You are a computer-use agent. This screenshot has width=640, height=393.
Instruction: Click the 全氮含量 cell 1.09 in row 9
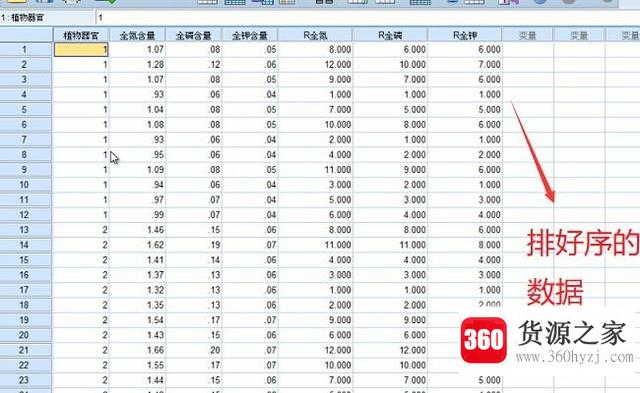137,170
